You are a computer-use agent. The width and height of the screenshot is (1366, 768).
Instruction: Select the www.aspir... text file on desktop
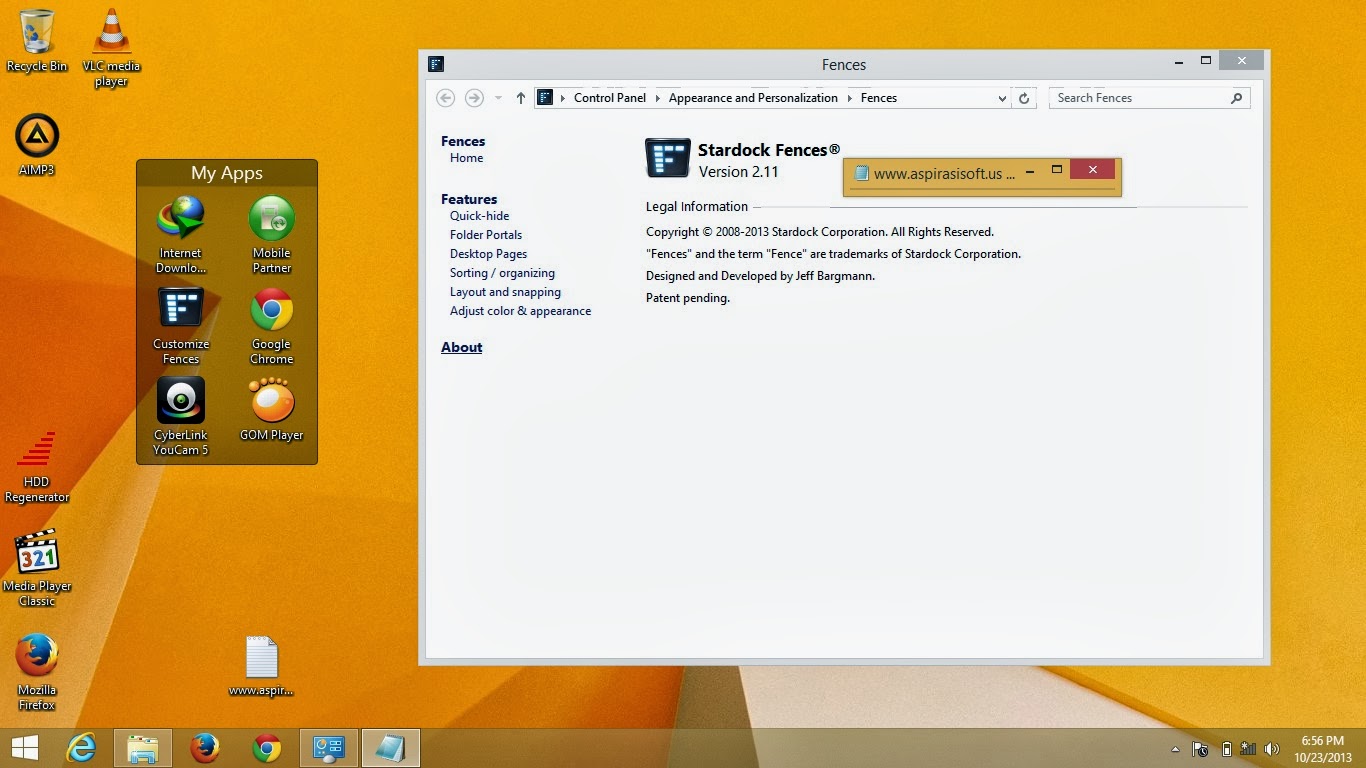[x=261, y=666]
